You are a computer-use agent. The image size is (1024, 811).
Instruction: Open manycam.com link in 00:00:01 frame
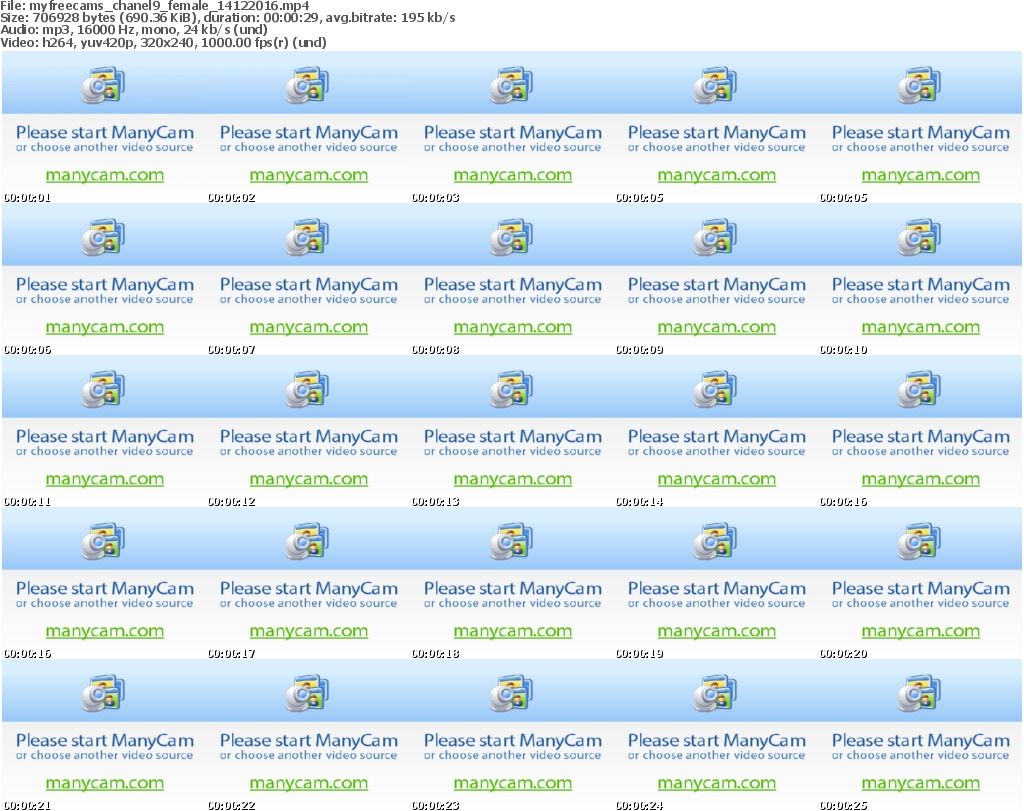[104, 176]
